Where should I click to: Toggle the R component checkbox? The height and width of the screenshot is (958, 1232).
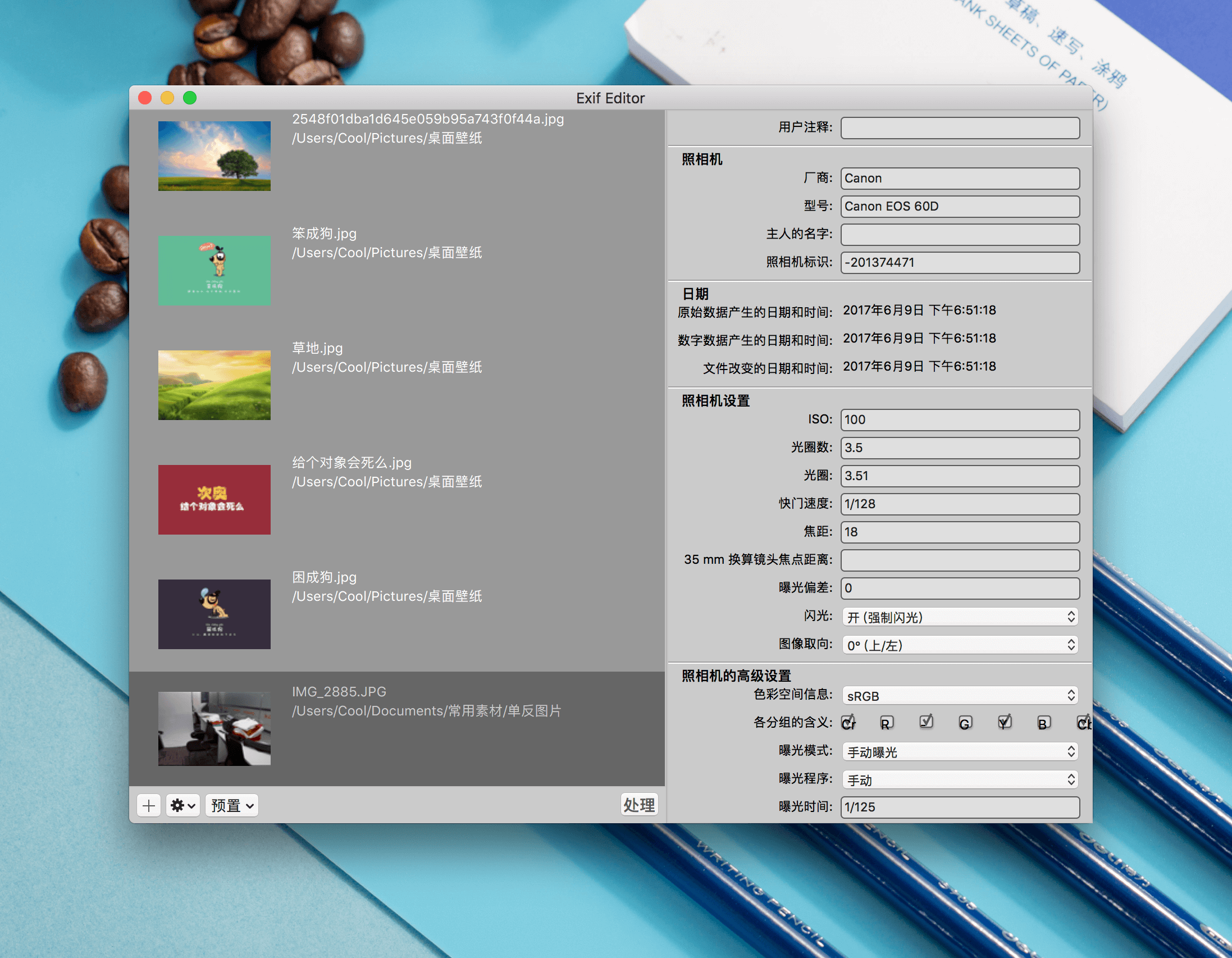887,723
